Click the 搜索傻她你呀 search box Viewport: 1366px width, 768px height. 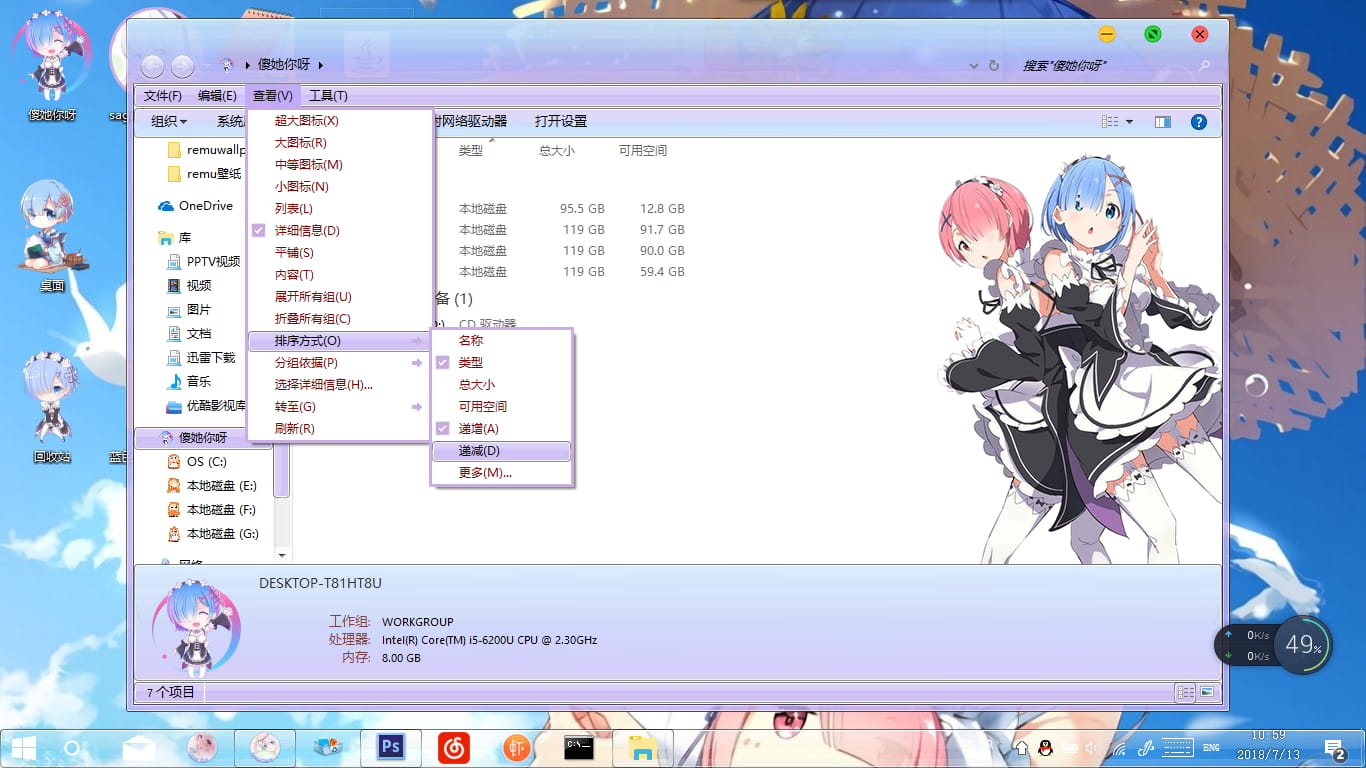pos(1110,65)
